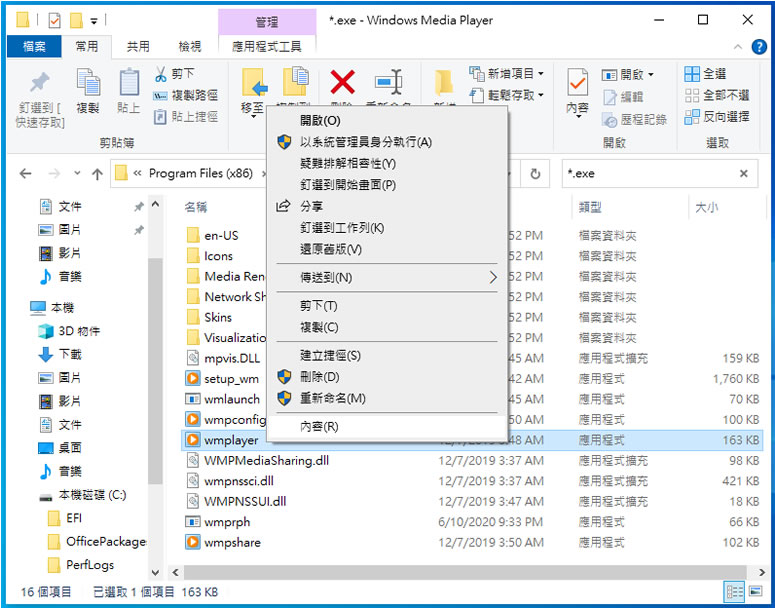Click the Pin to Quick access icon

(x=40, y=83)
